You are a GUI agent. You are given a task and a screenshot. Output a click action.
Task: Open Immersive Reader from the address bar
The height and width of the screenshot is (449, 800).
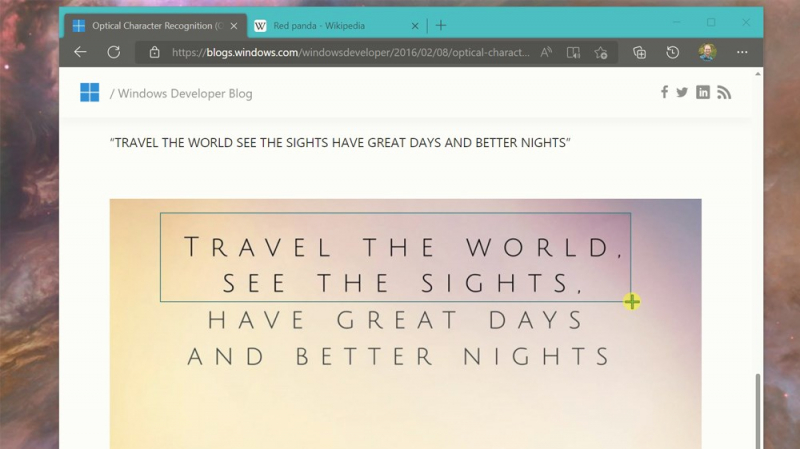tap(573, 52)
